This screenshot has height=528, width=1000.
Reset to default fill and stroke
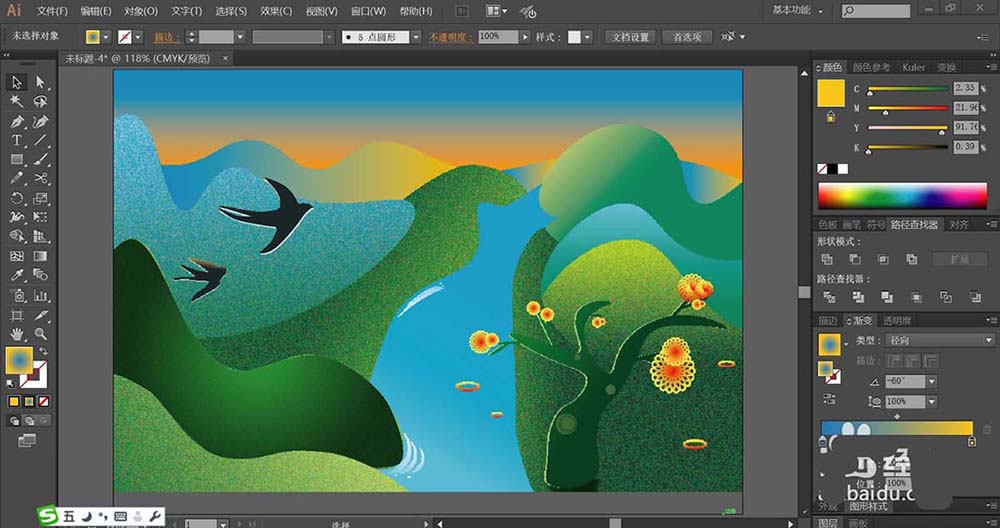[11, 384]
